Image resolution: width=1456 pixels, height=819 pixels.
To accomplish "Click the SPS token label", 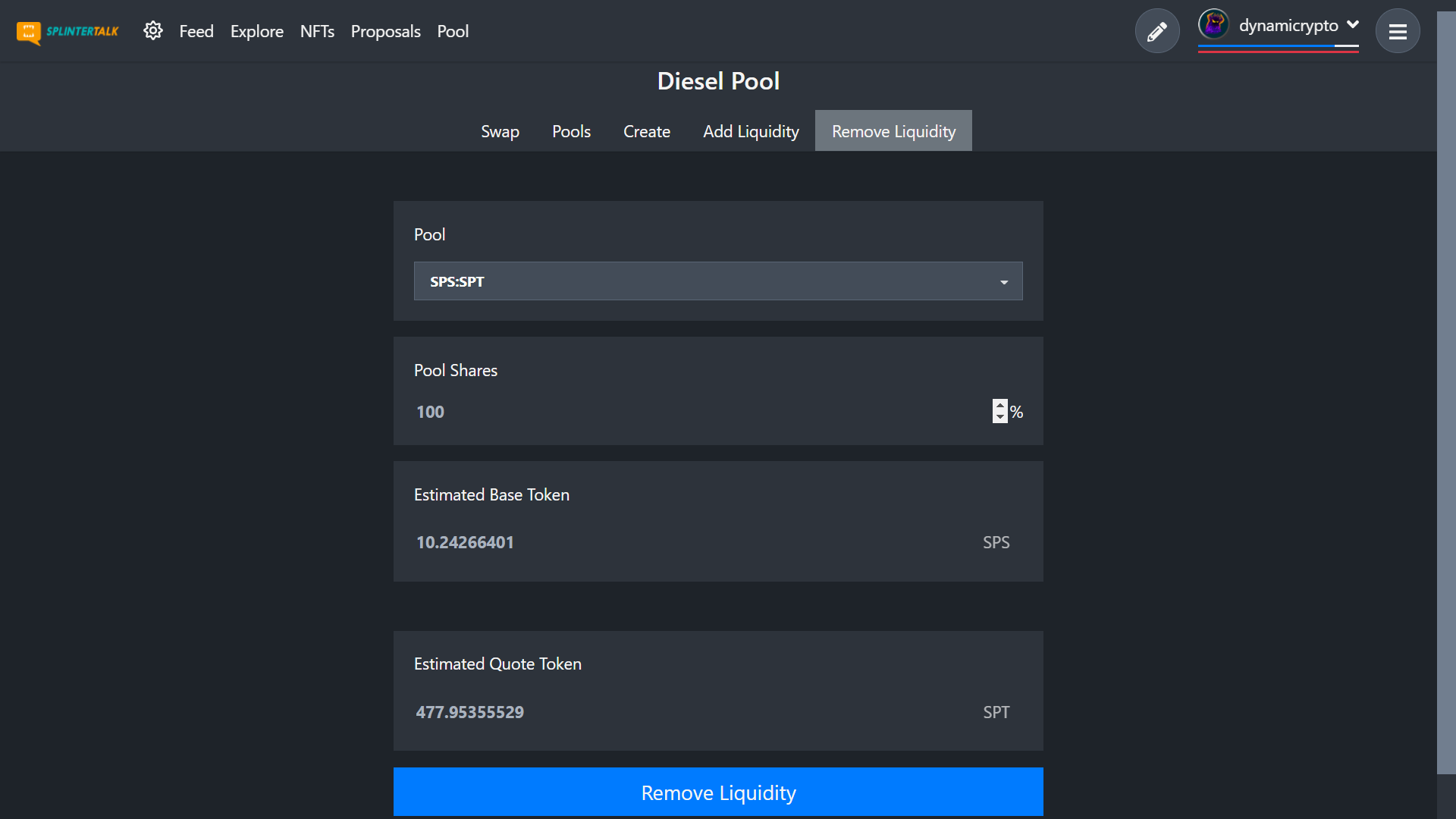I will pos(996,542).
